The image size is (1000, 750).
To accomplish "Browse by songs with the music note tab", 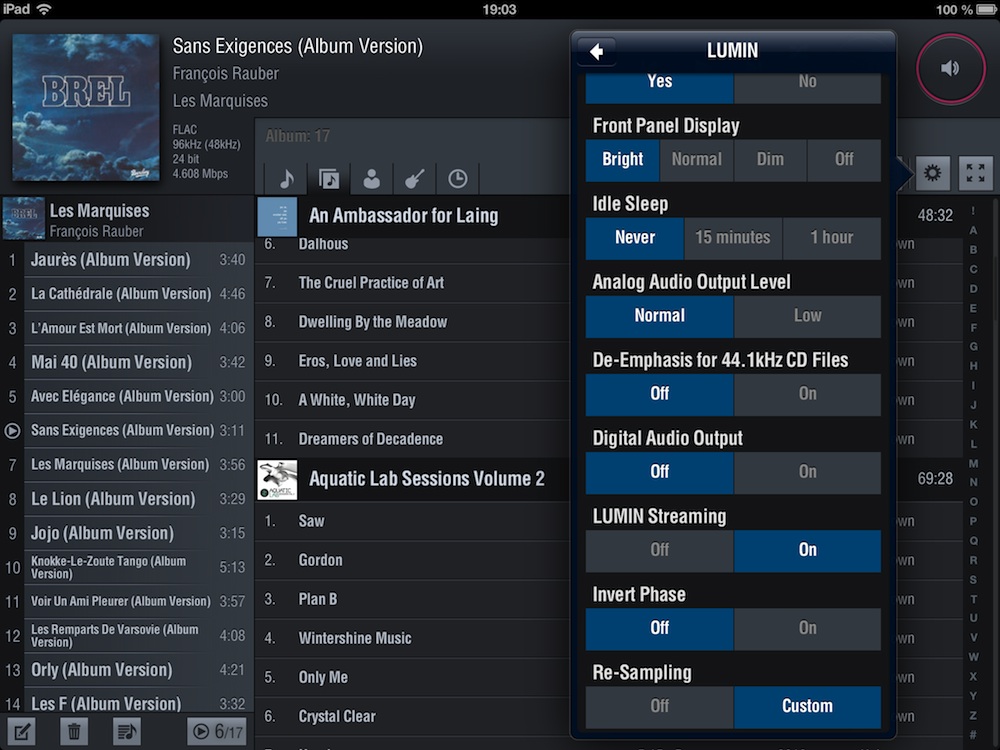I will point(286,179).
